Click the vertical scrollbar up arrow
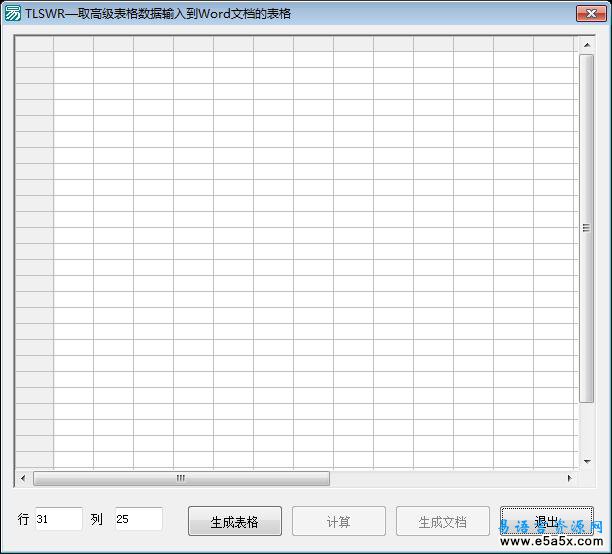The width and height of the screenshot is (612, 554). click(587, 45)
